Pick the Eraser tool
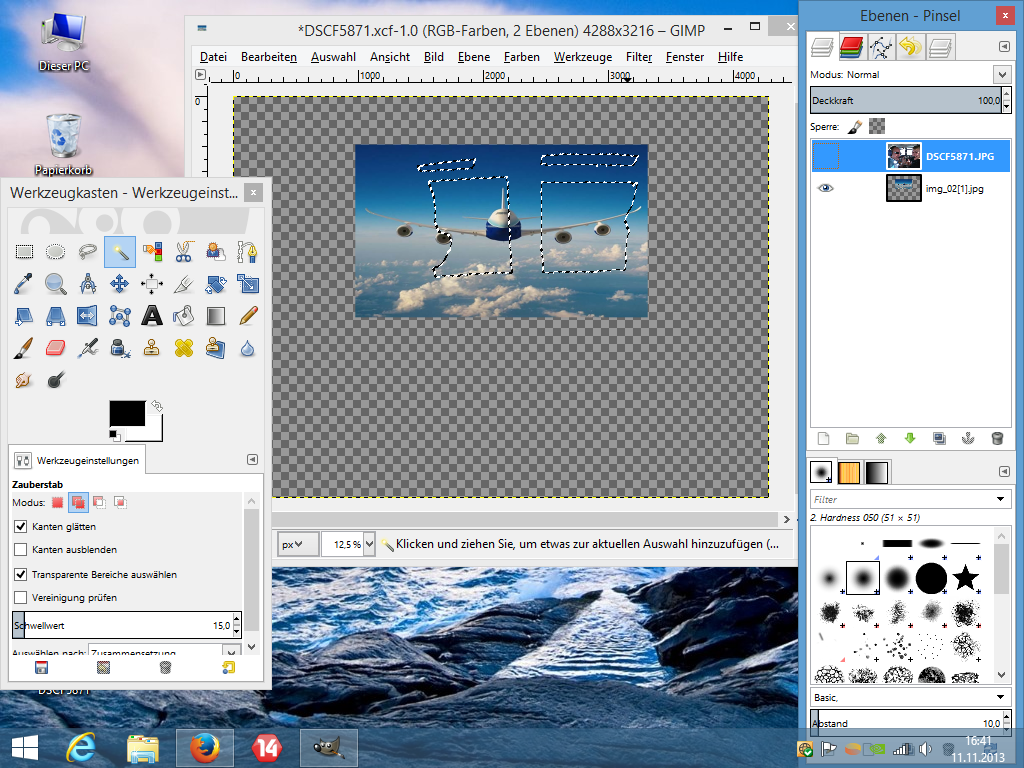Screen dimensions: 1024x768 pos(56,348)
